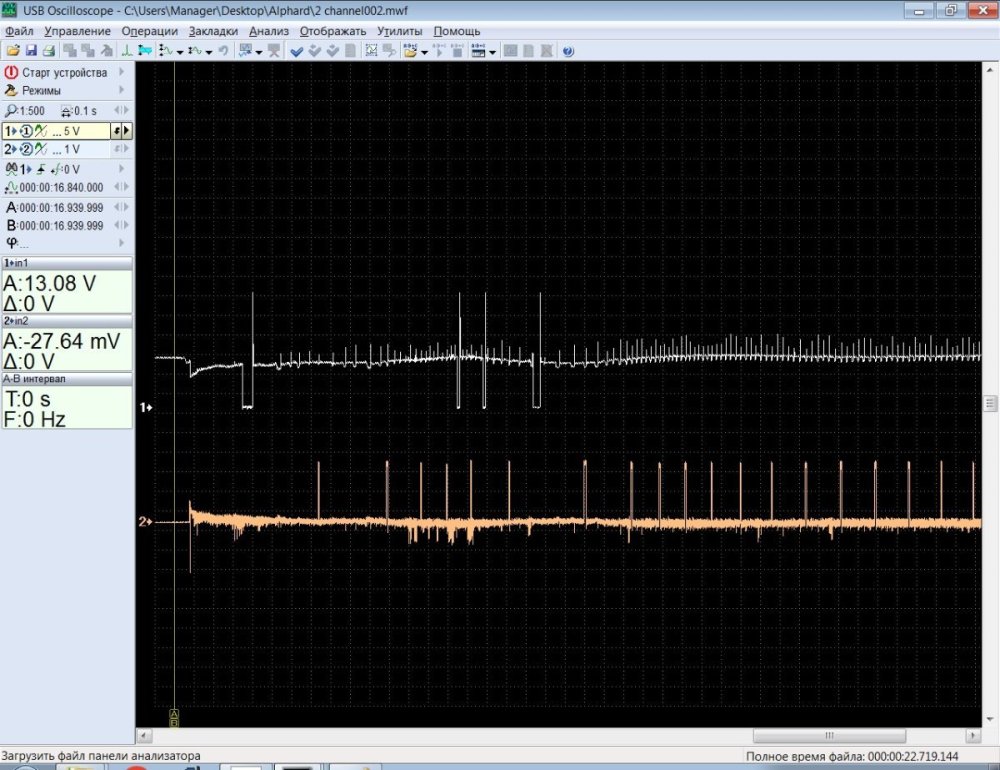Open the Закладки menu
The image size is (1000, 770).
point(213,31)
